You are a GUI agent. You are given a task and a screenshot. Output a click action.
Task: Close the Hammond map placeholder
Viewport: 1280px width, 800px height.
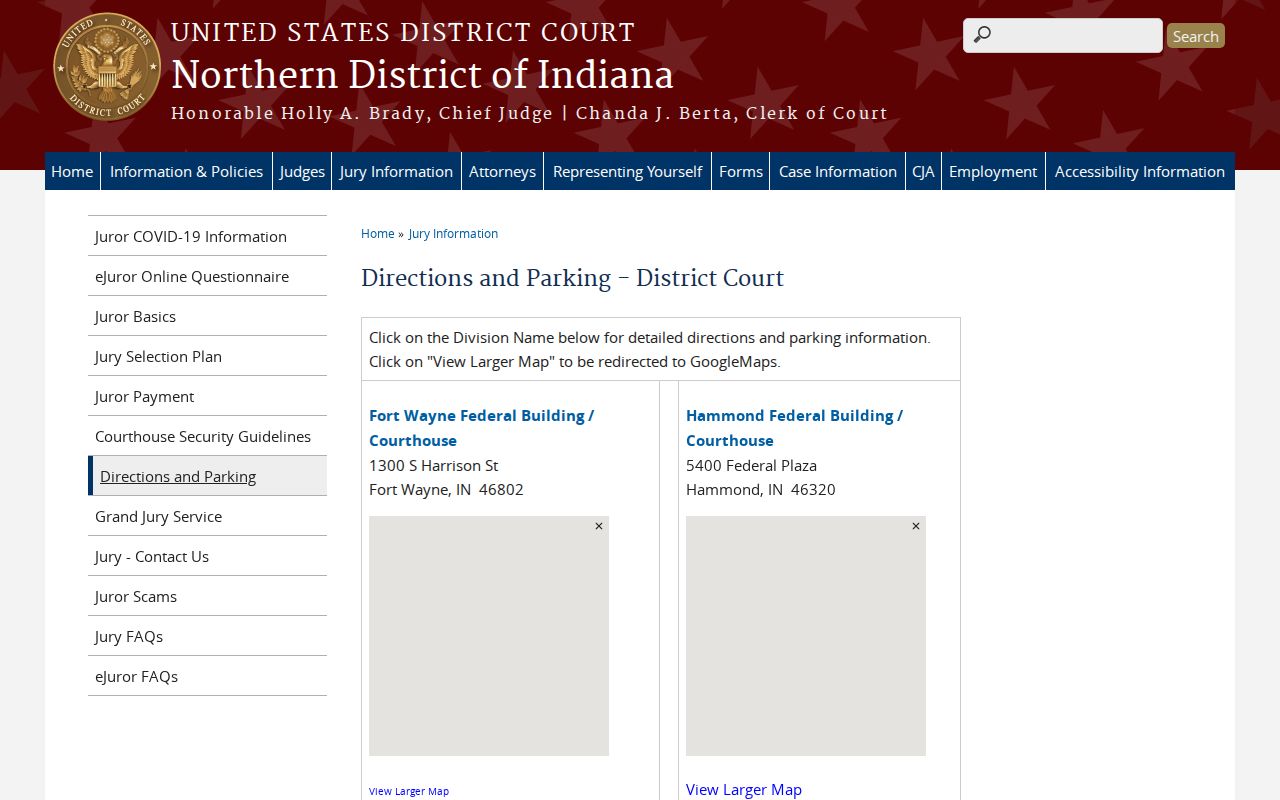coord(915,526)
